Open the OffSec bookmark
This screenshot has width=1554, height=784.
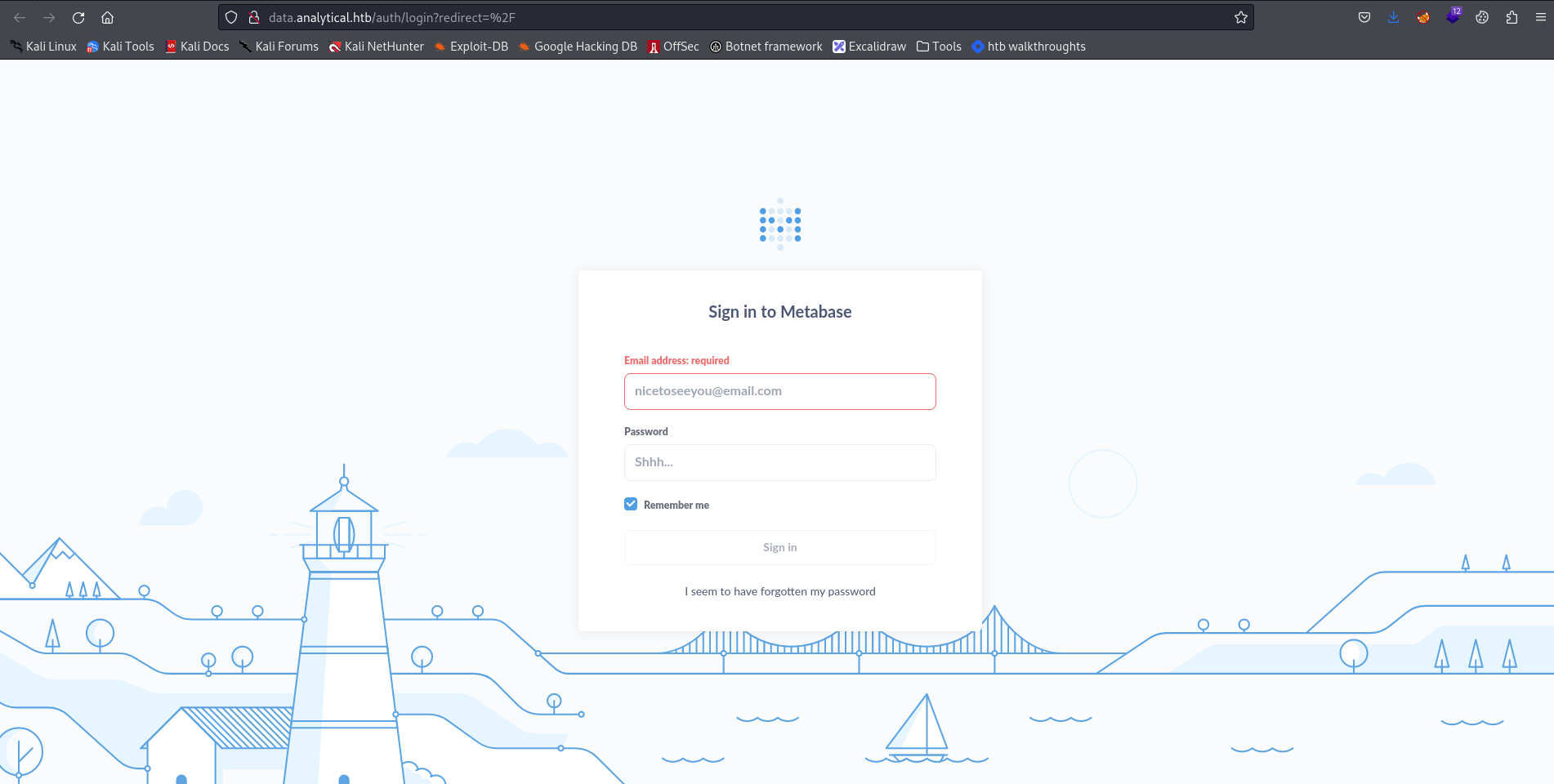673,47
